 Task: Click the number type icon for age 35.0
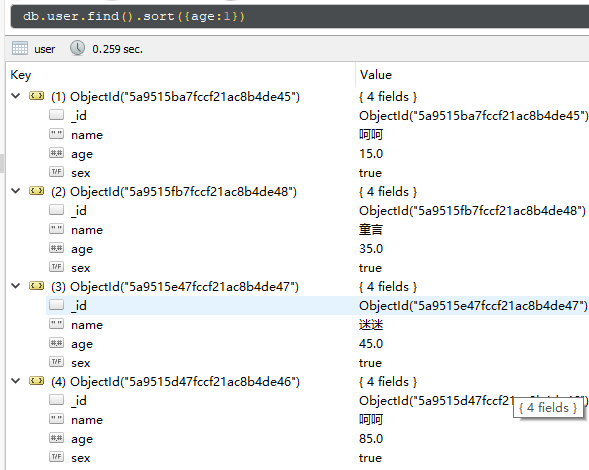click(x=56, y=248)
